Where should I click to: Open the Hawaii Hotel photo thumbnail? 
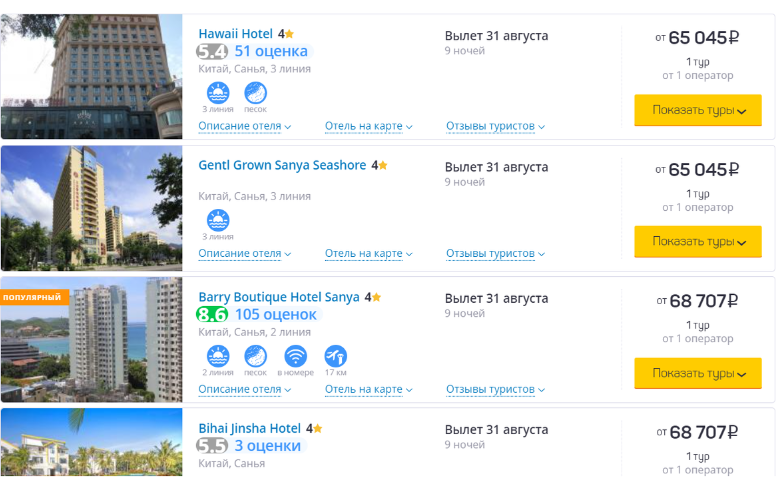(91, 76)
